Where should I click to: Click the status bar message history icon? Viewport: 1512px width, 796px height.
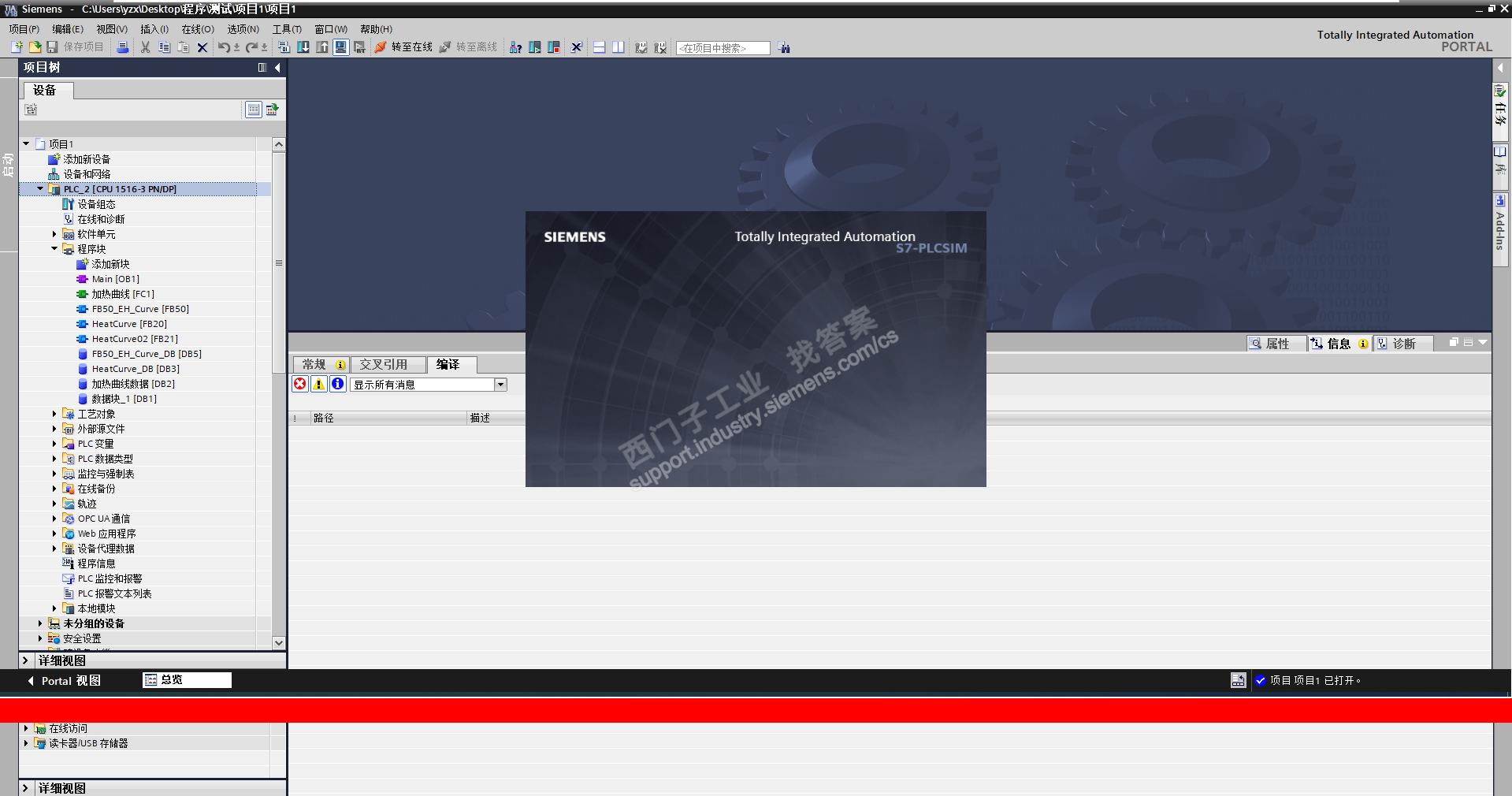click(1239, 680)
